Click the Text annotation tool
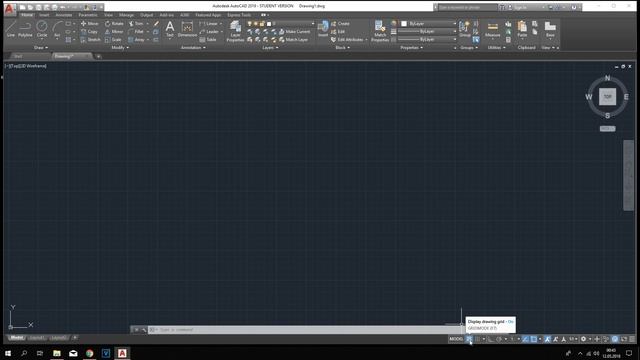Image resolution: width=640 pixels, height=360 pixels. (170, 29)
